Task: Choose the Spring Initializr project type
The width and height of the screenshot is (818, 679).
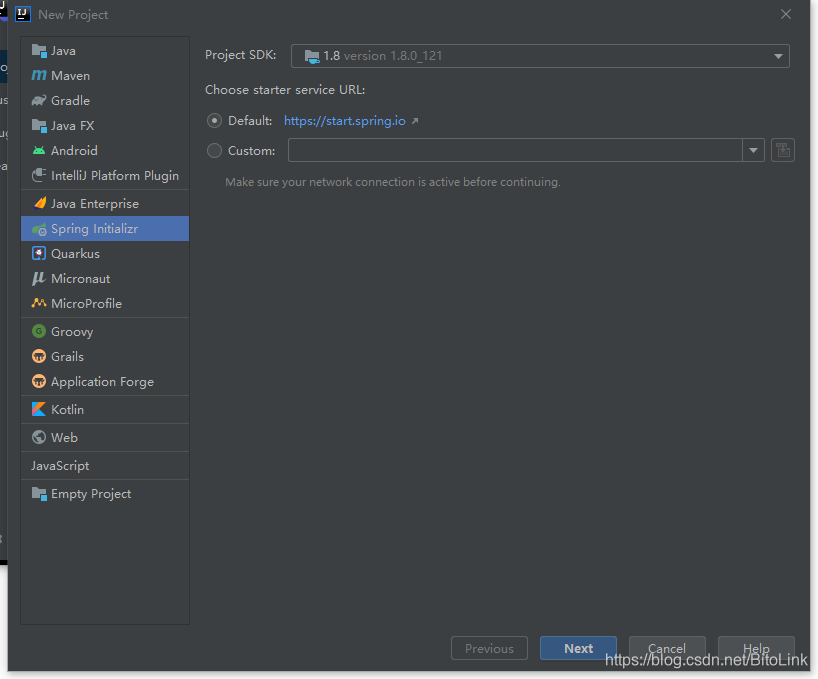Action: click(105, 228)
